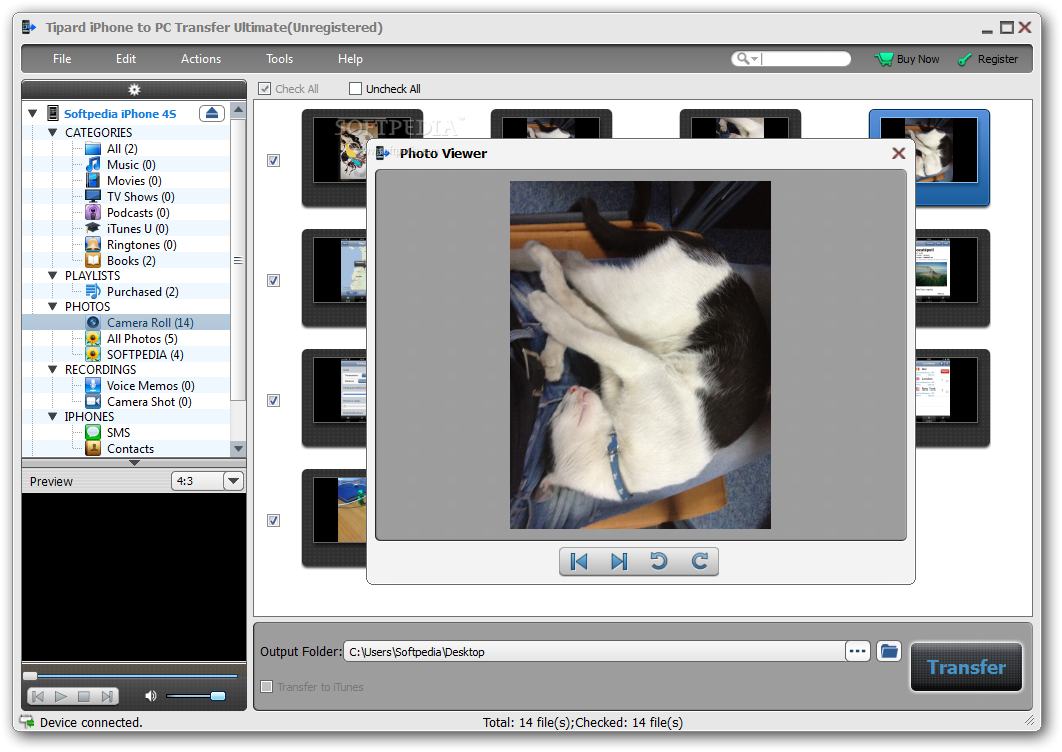
Task: Select the SOFTPEDIA photo album
Action: tap(144, 354)
